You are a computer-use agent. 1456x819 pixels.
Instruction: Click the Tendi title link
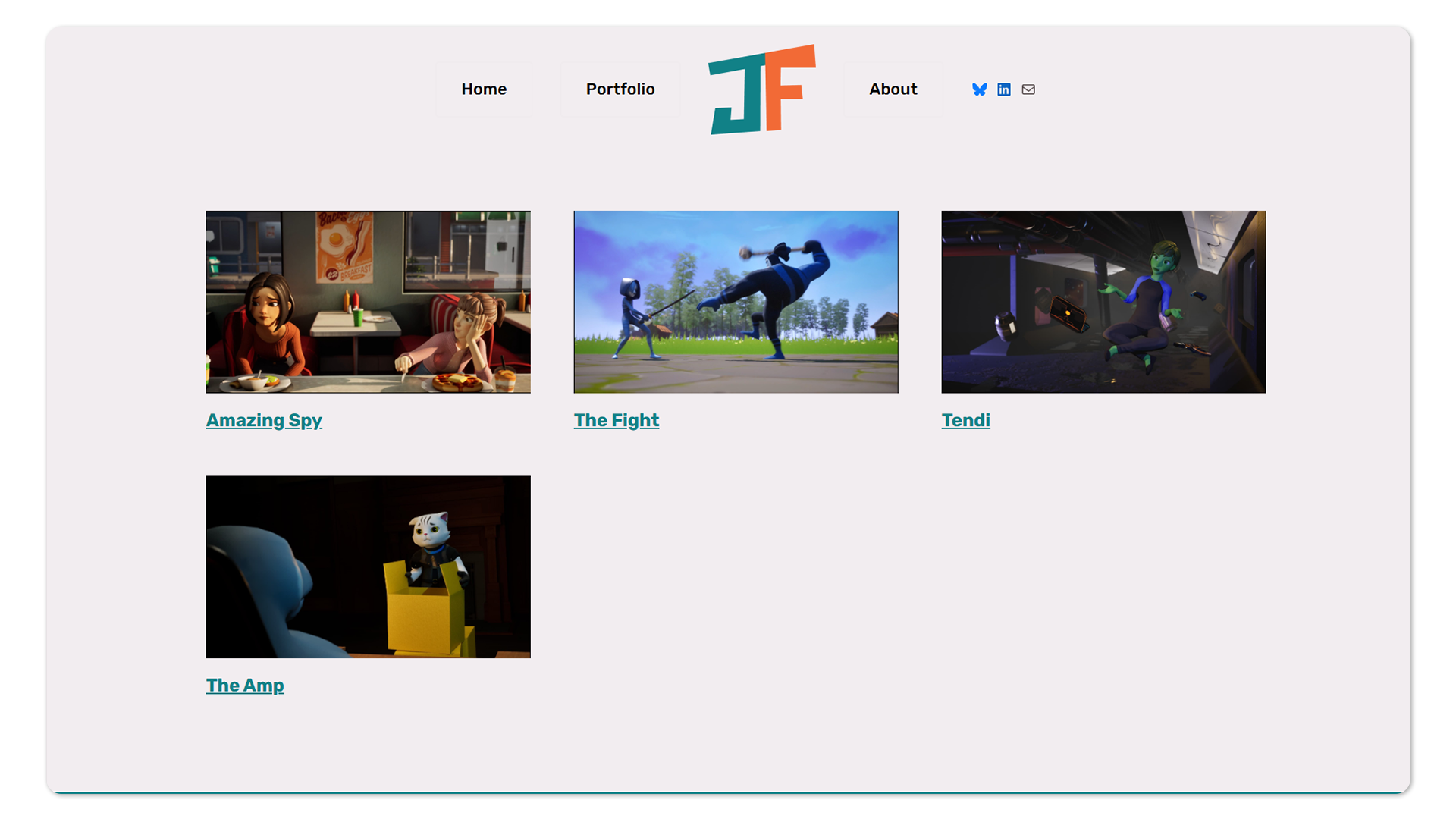[x=965, y=420]
